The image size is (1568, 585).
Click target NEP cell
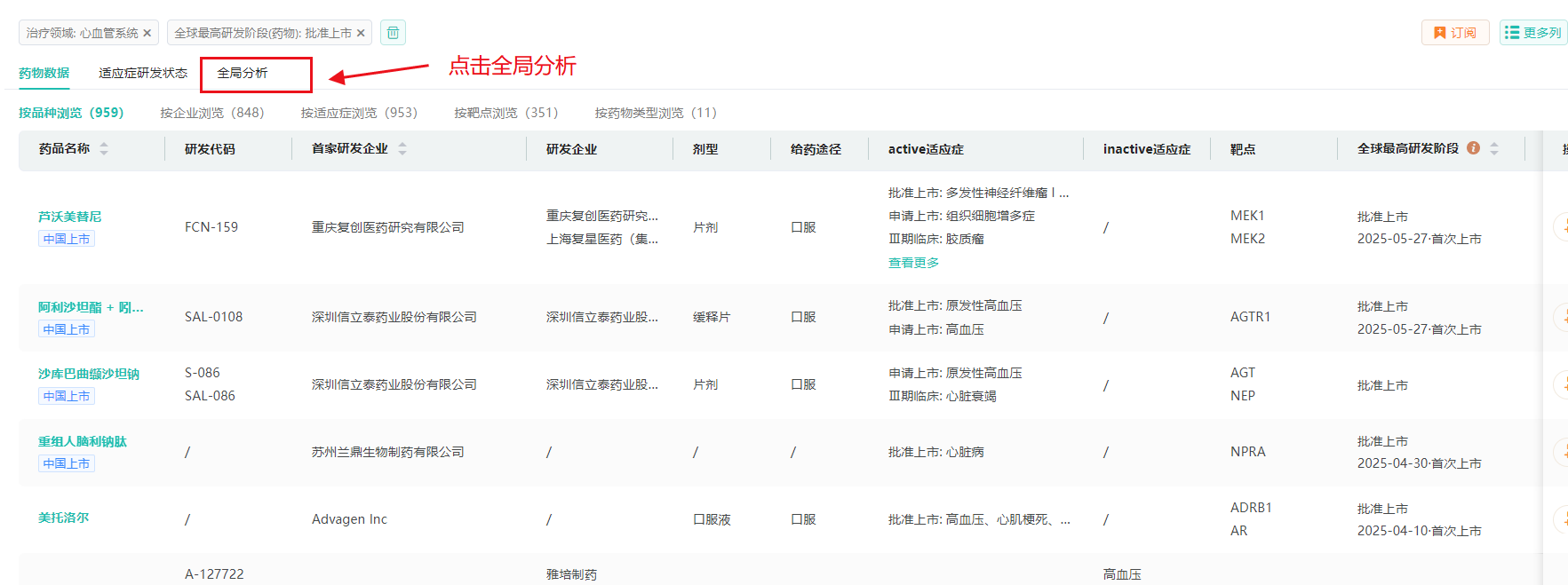(x=1243, y=396)
